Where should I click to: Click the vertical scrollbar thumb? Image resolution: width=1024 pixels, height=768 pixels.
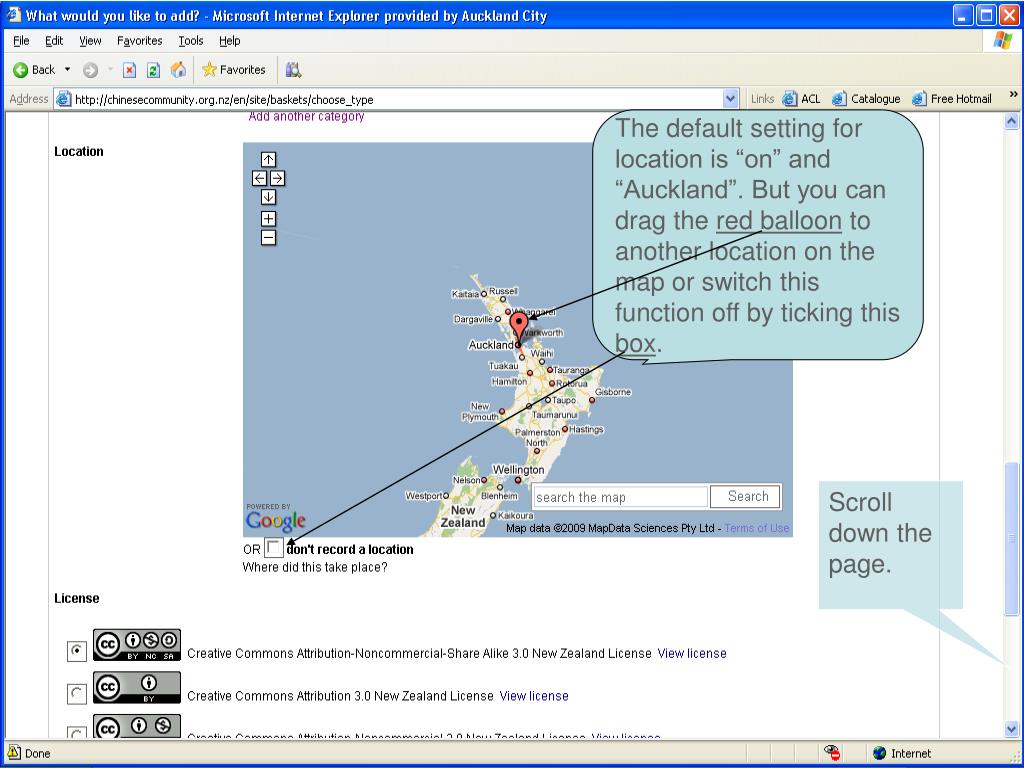coord(1012,539)
